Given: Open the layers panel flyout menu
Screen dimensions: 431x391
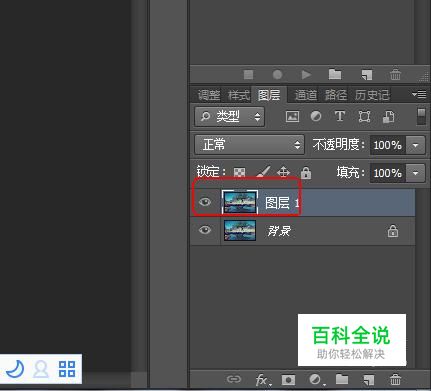Looking at the screenshot, I should pyautogui.click(x=419, y=95).
